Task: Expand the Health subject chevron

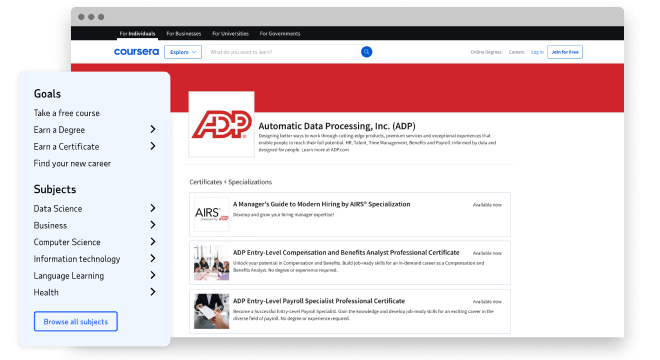Action: point(153,292)
